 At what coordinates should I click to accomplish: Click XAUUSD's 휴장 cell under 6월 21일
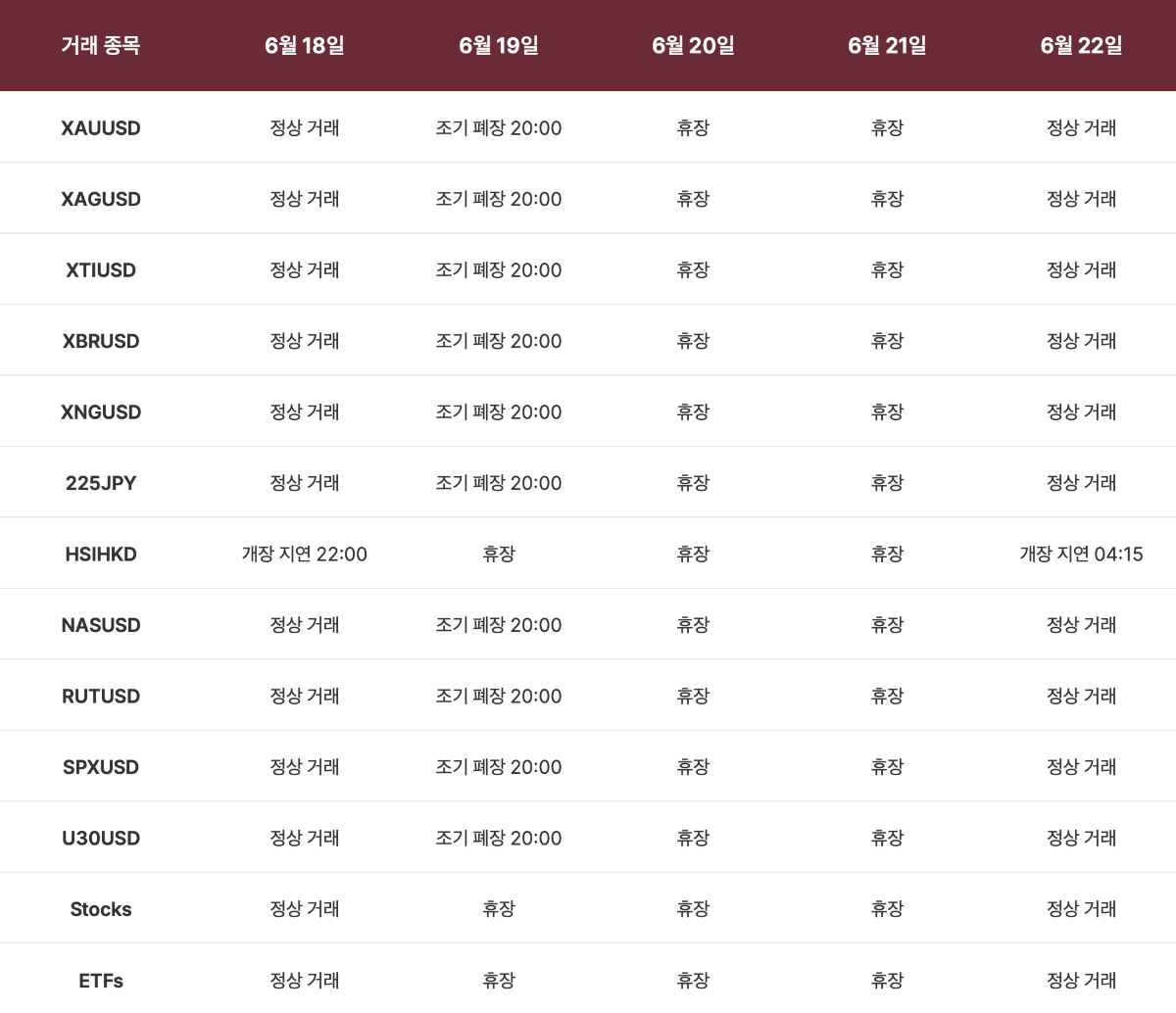point(887,128)
